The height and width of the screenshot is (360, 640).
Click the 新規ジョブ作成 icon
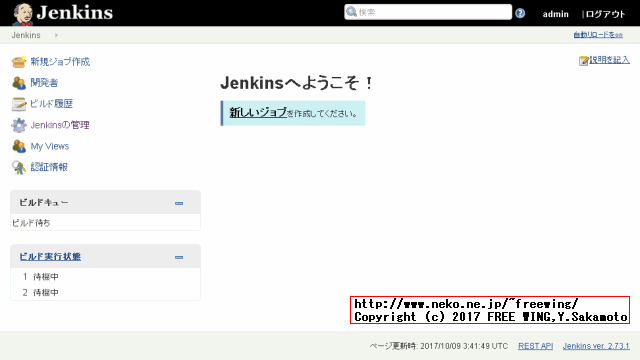click(19, 62)
